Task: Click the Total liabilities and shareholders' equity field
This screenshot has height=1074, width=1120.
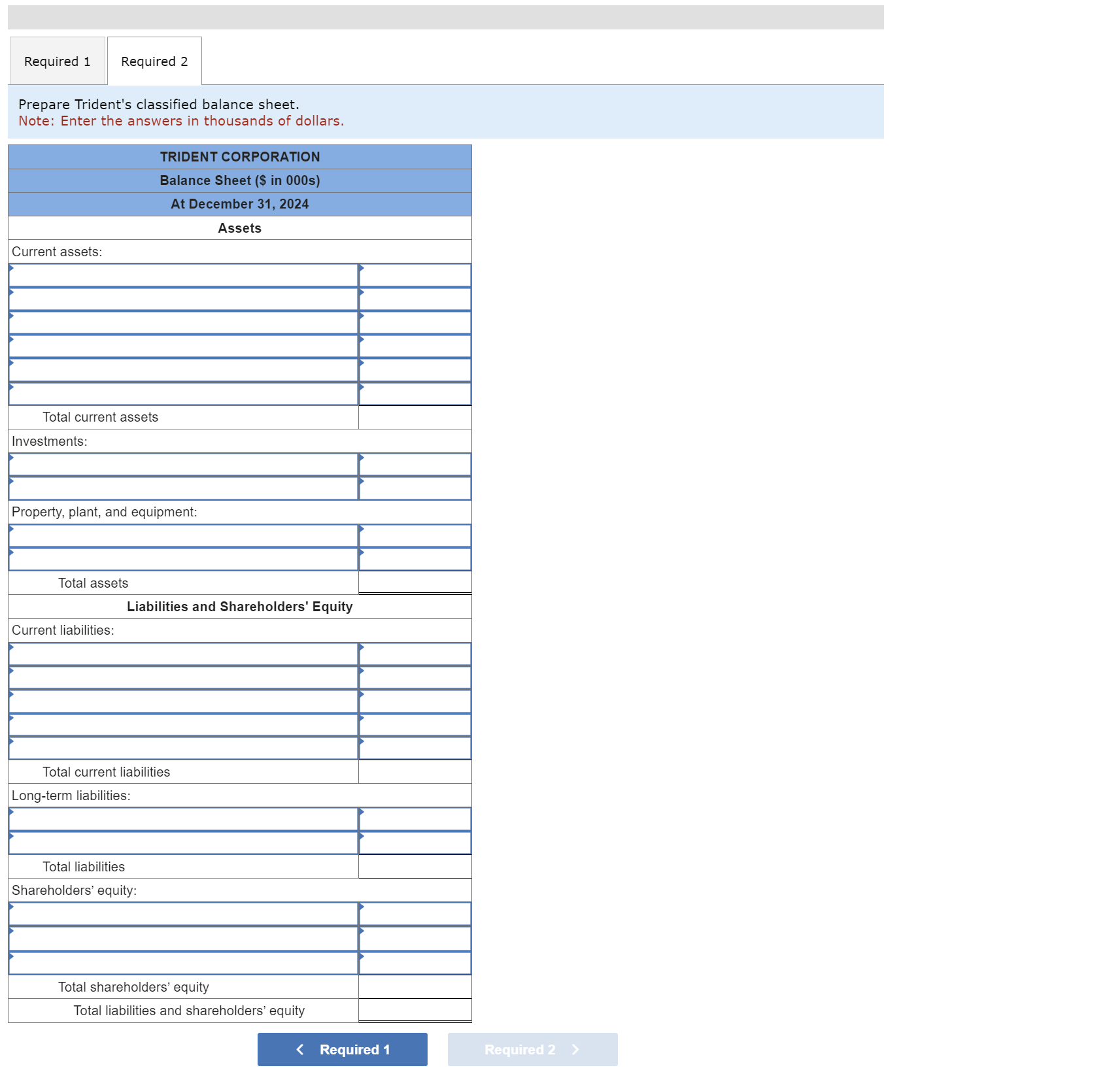Action: pyautogui.click(x=414, y=1011)
